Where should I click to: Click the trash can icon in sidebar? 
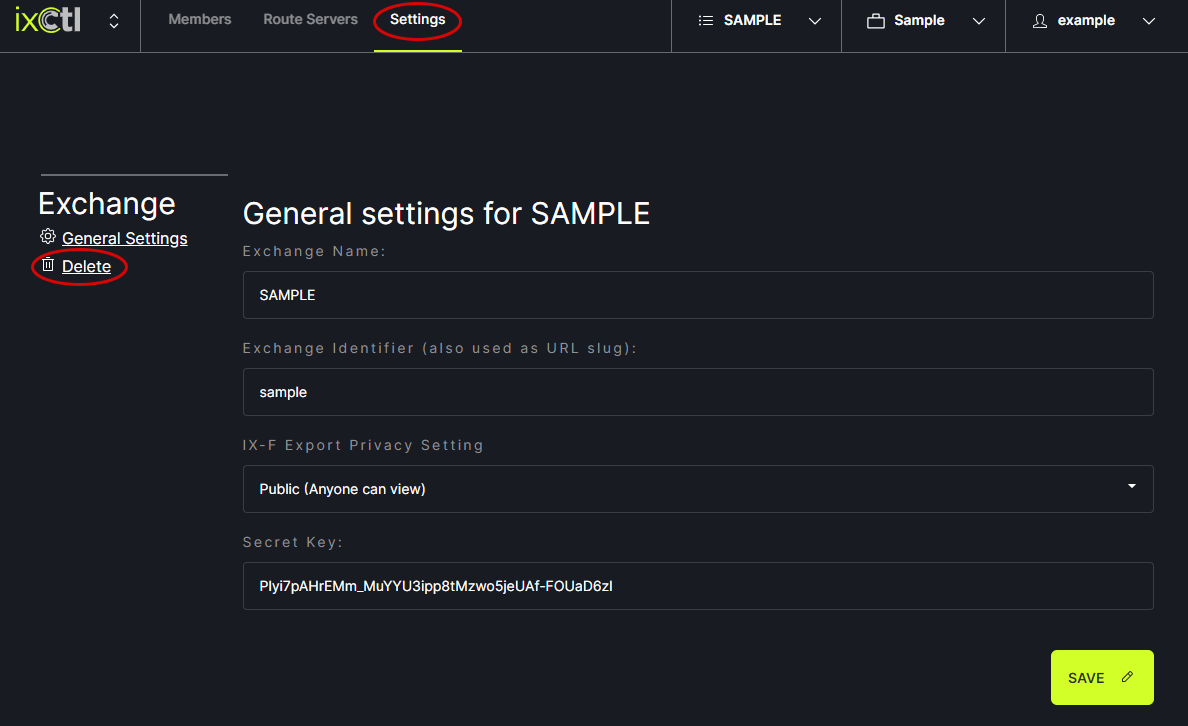point(47,265)
